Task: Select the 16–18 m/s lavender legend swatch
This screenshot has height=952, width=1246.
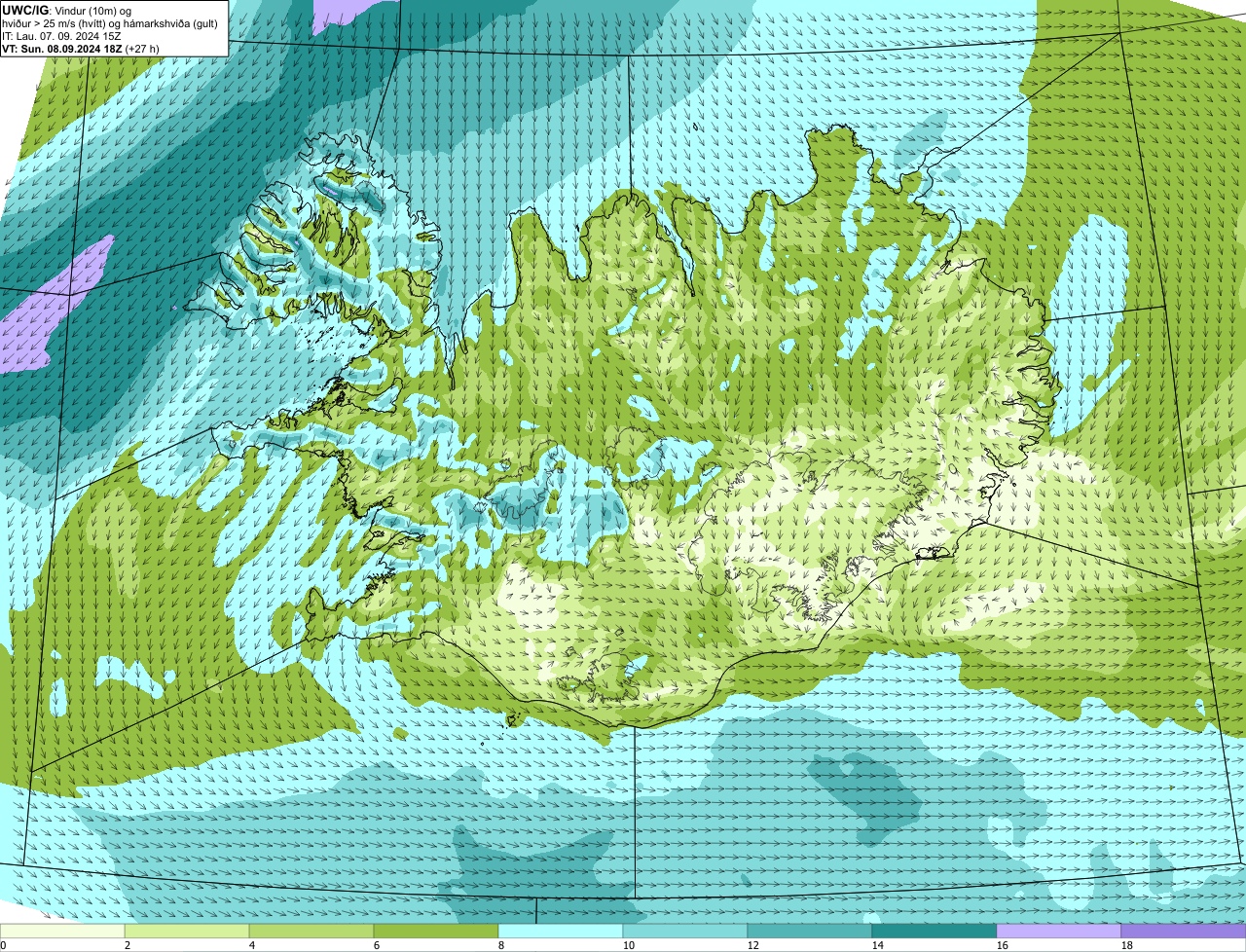Action: [1059, 932]
